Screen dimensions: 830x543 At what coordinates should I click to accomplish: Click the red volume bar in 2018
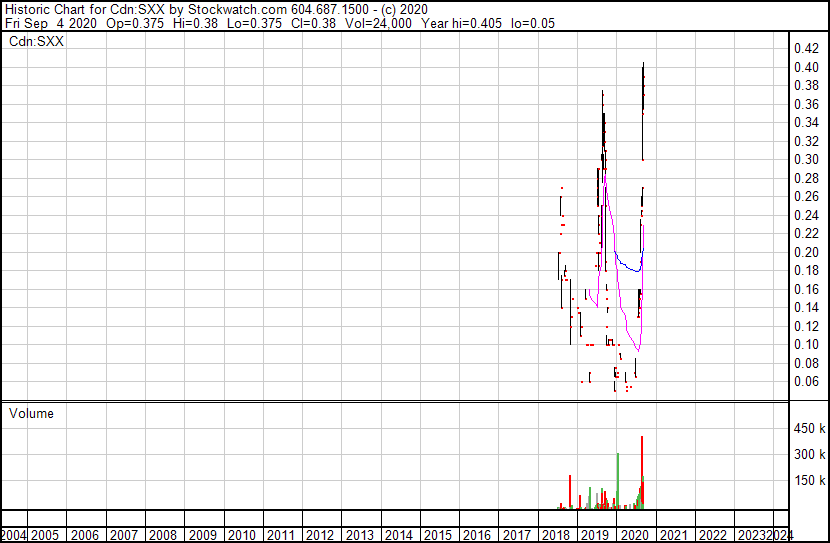(570, 492)
